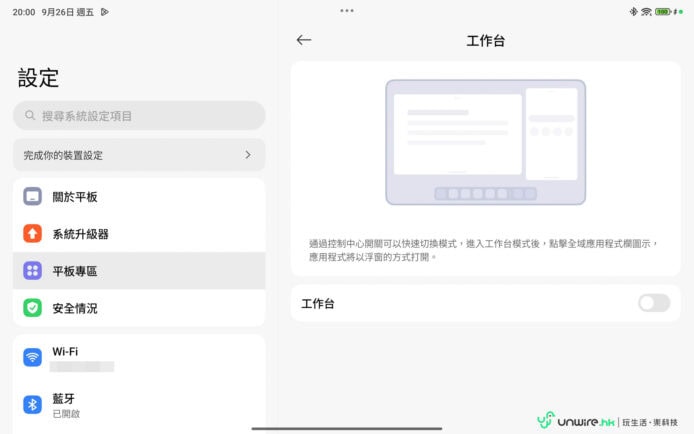Click the 平板專區 purple grid icon

(33, 271)
